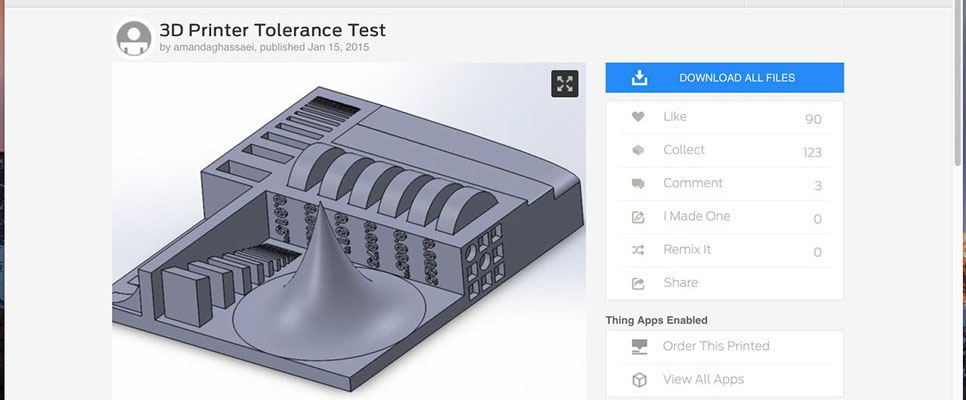Click the heart Like icon
The image size is (966, 400).
point(638,117)
